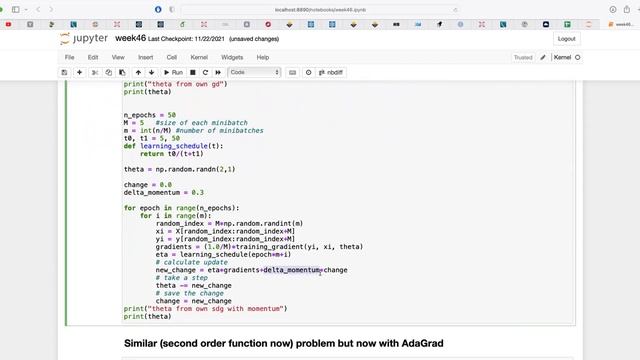Viewport: 640px width, 360px height.
Task: Click the print 'theta from own sdg with momentum' line
Action: click(x=205, y=309)
